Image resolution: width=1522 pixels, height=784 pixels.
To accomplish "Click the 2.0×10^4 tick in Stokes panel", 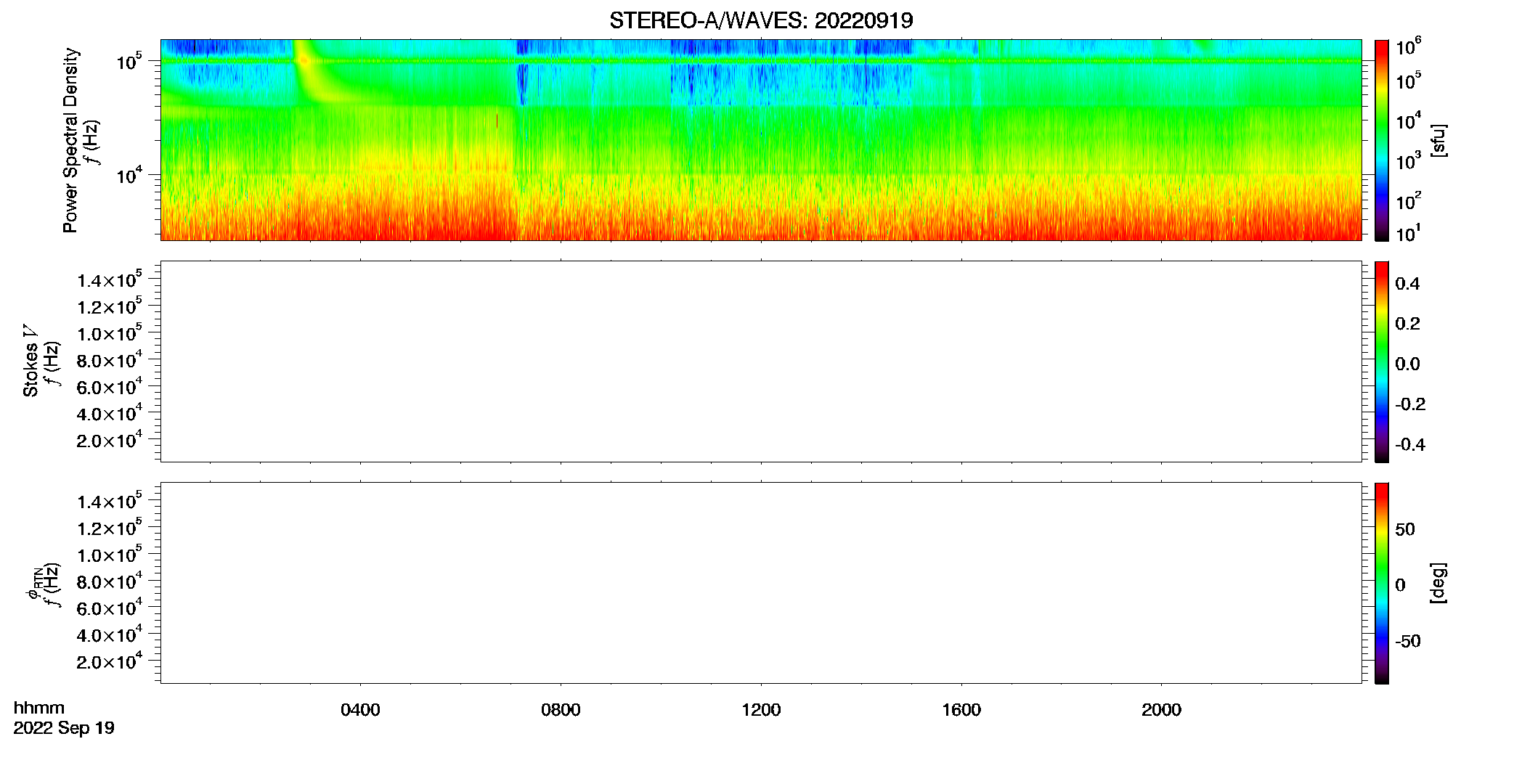I will 110,439.
